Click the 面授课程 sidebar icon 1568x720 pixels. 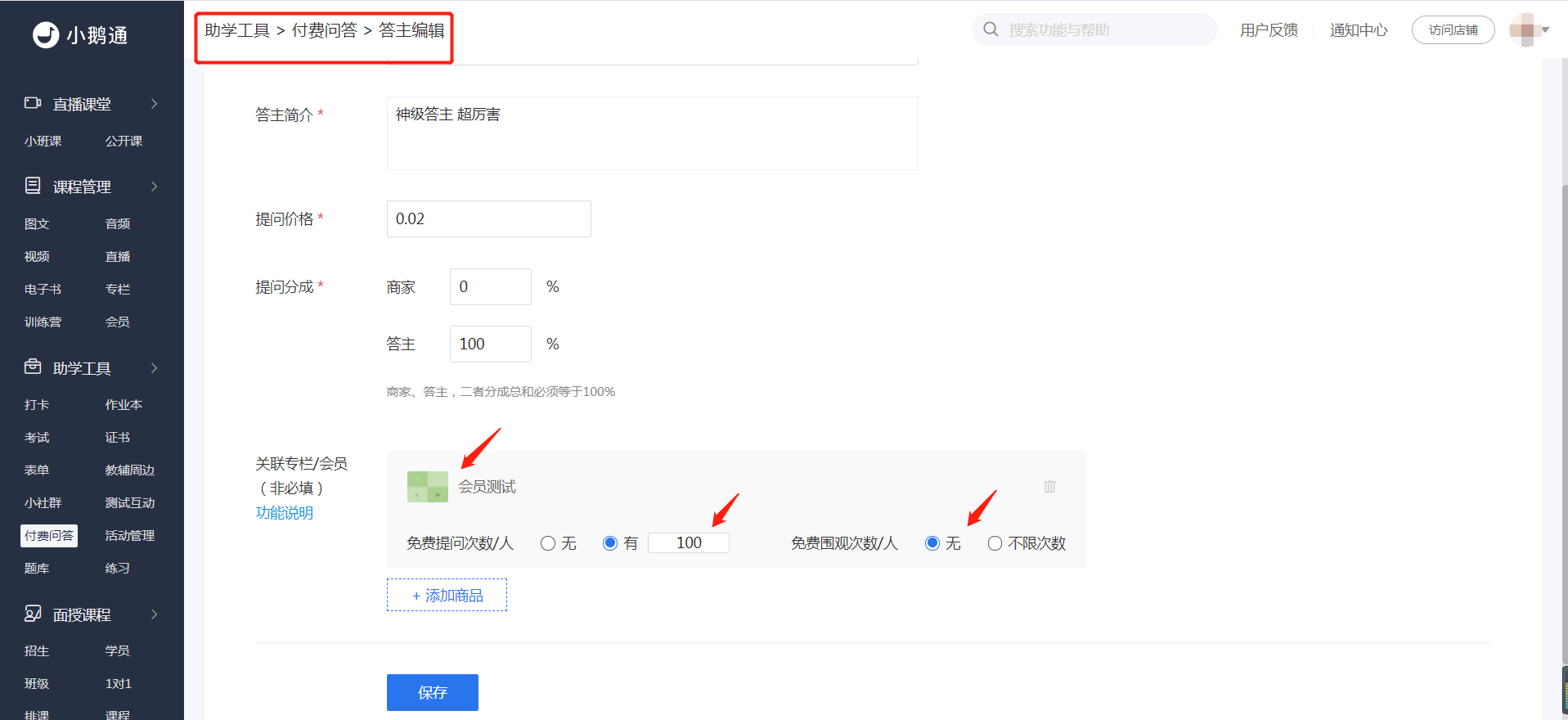33,614
